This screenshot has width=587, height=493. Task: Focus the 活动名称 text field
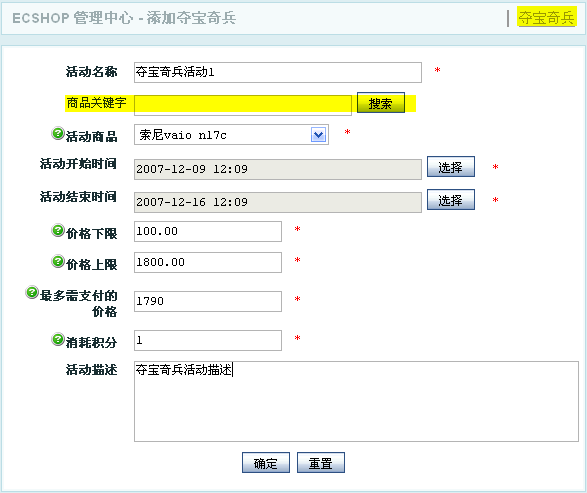pos(278,72)
